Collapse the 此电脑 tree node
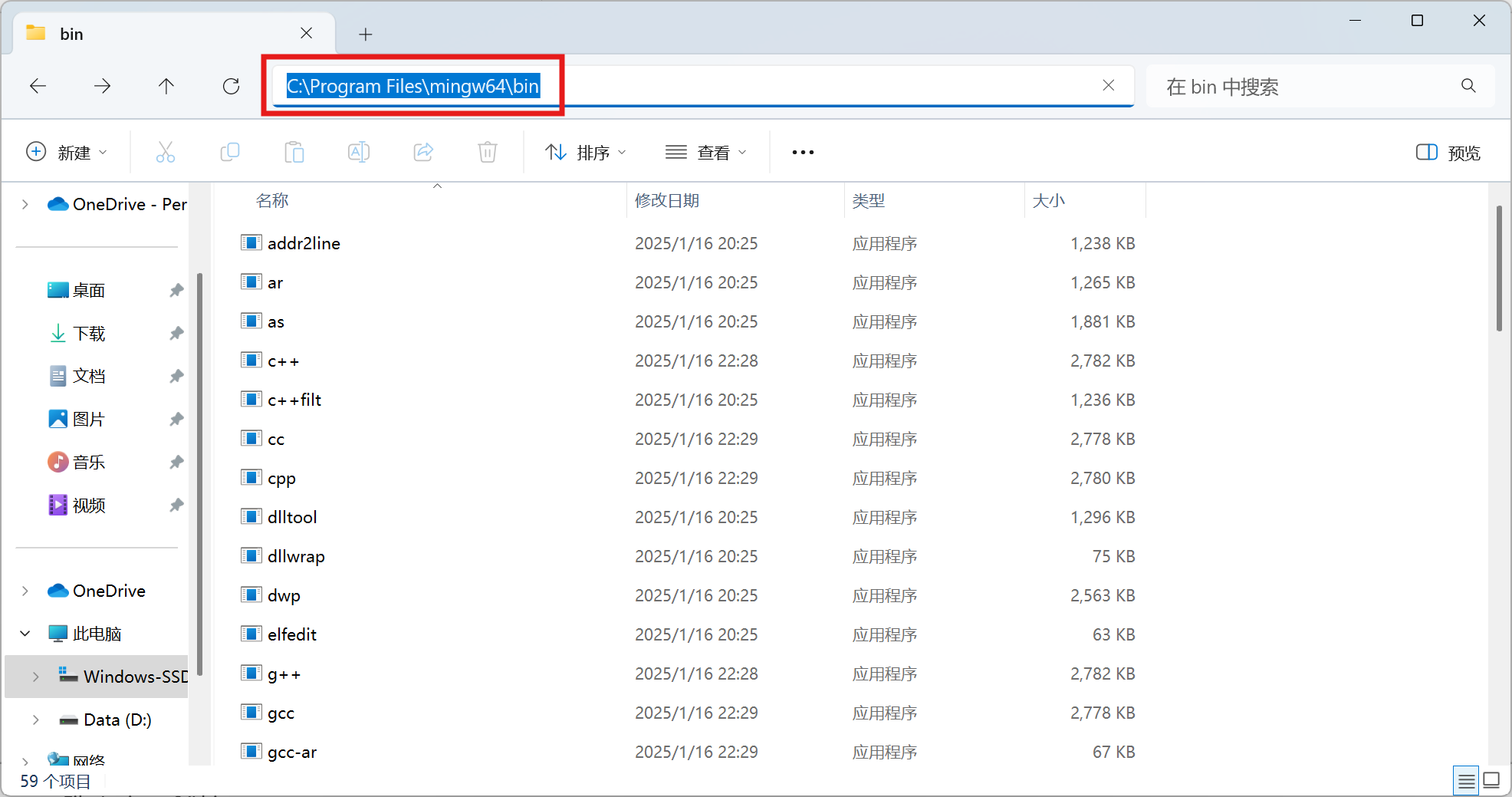Image resolution: width=1512 pixels, height=797 pixels. point(25,634)
